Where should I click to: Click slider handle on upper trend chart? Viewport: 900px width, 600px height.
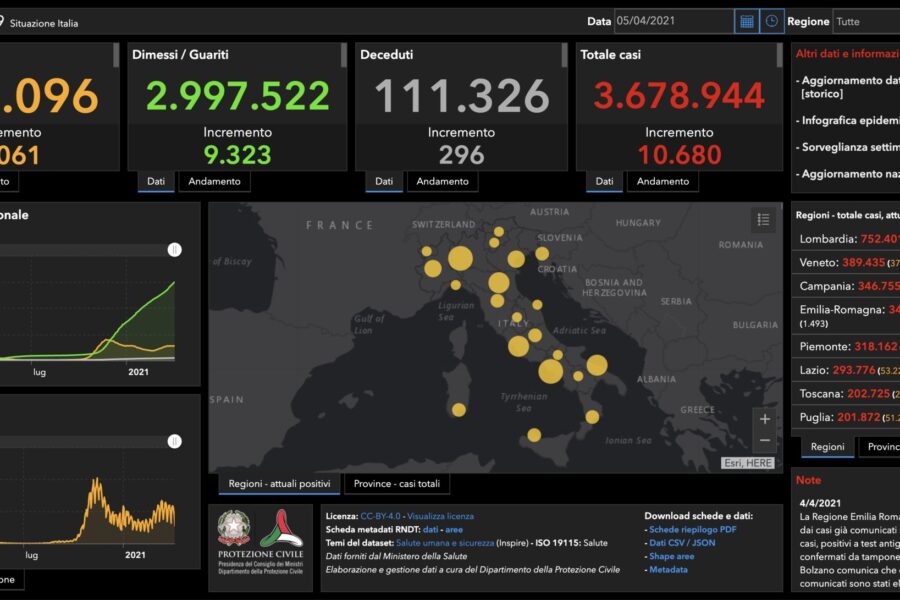[175, 250]
